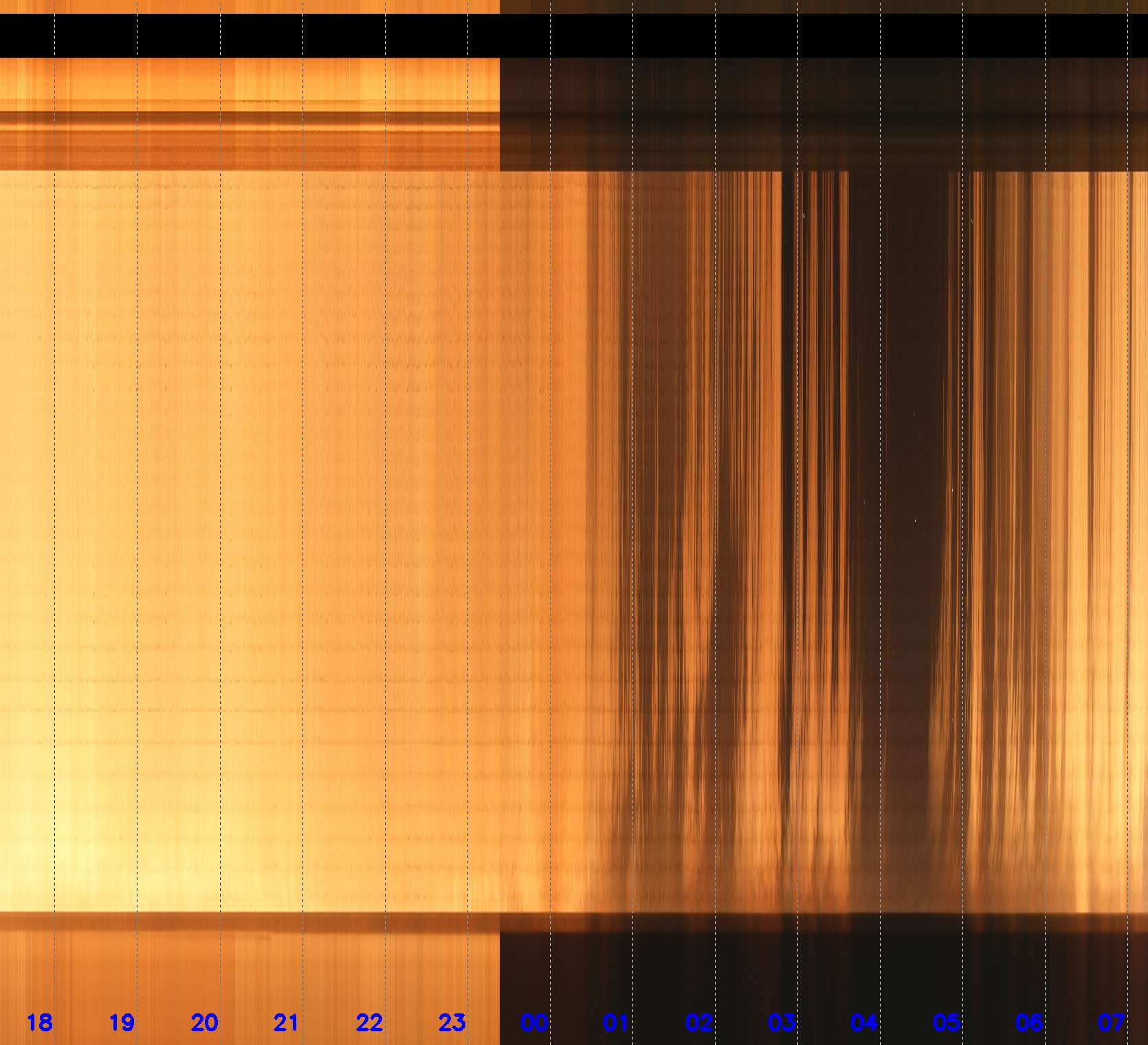Click the 04 hour label

pos(864,1022)
